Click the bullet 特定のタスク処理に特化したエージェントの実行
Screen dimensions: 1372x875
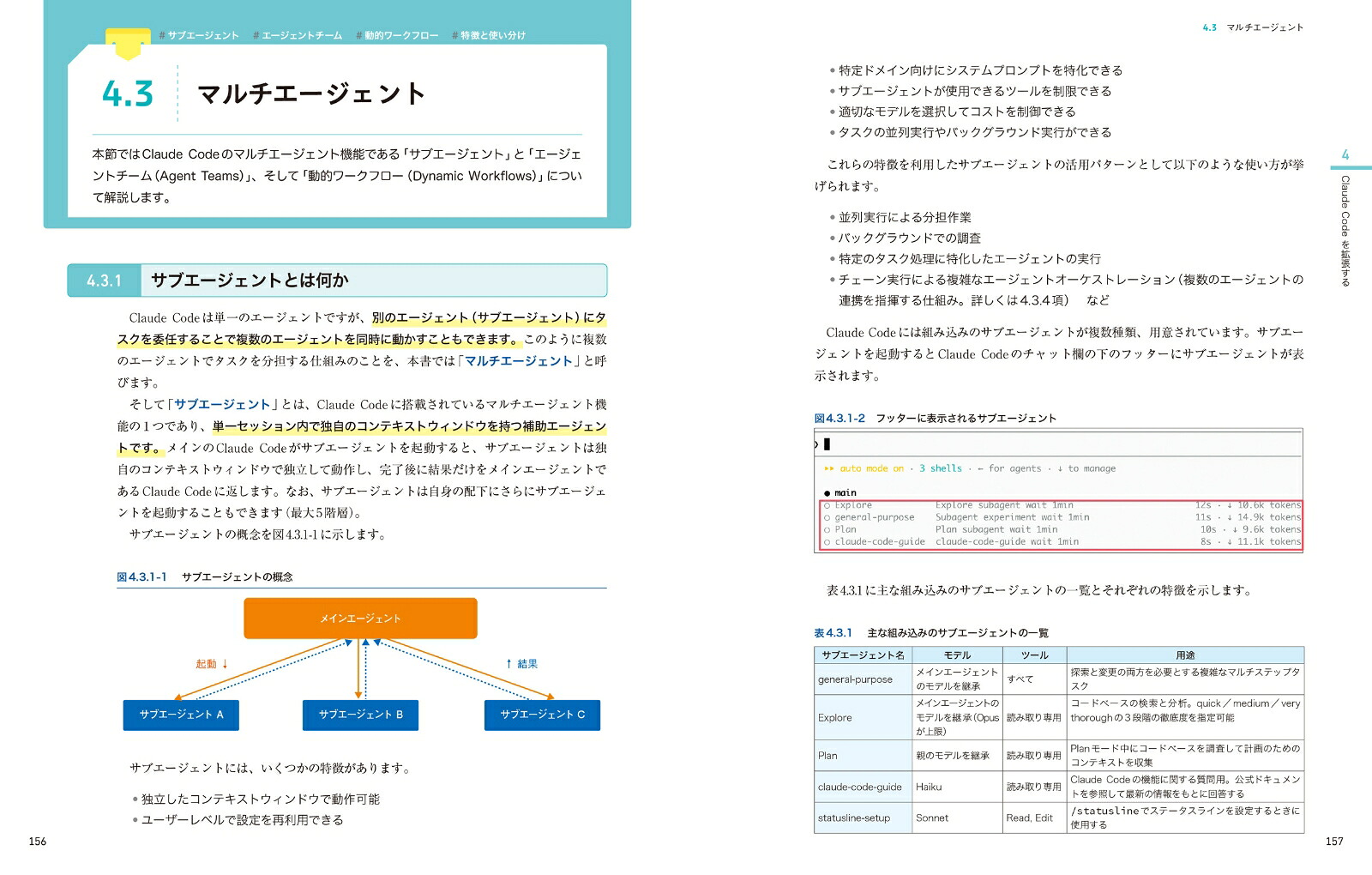[965, 258]
